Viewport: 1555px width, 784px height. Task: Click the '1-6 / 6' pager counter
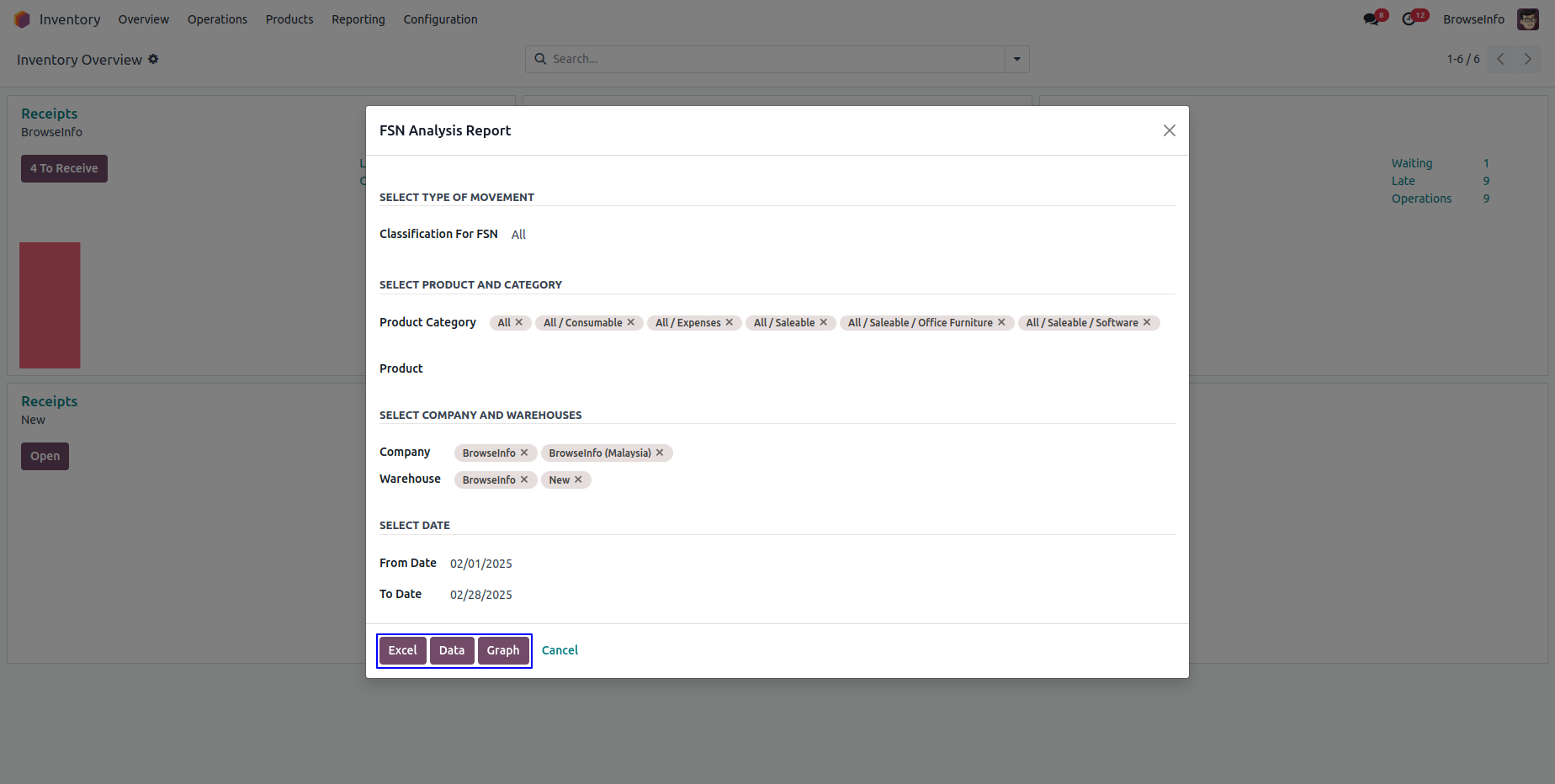[1463, 59]
